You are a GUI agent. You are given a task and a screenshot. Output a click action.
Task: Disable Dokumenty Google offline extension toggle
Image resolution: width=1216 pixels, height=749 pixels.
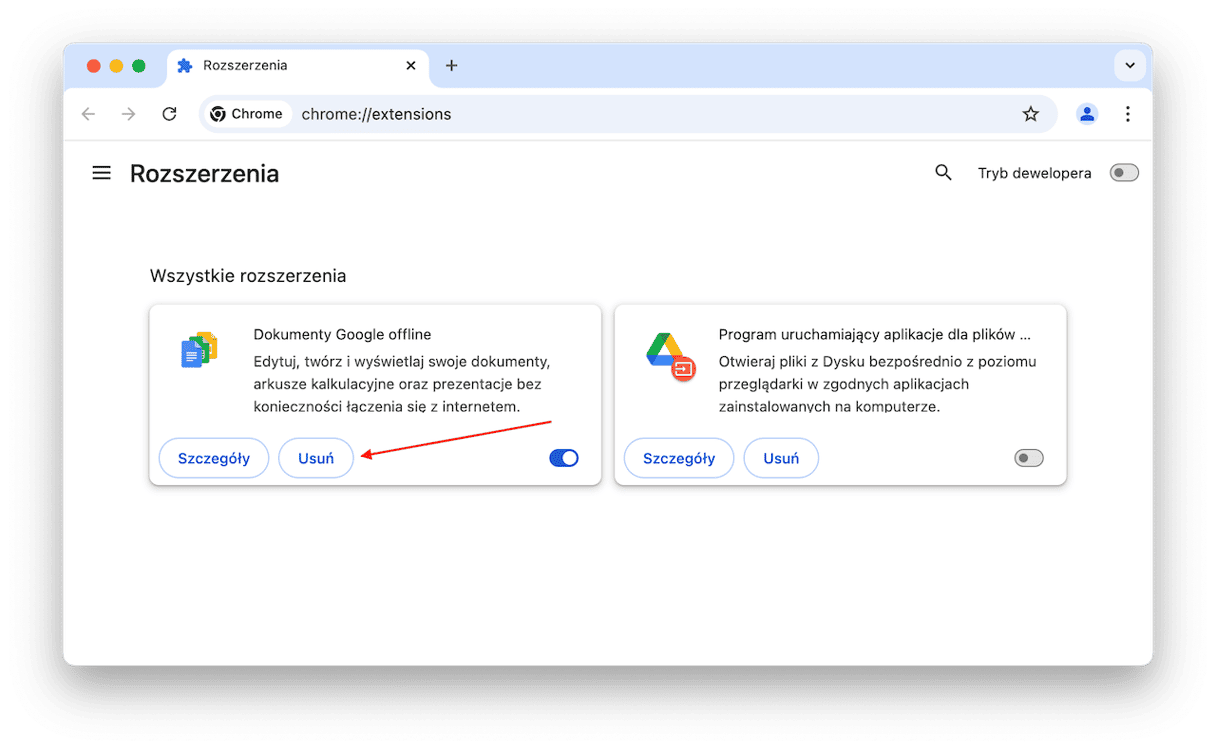pyautogui.click(x=564, y=458)
